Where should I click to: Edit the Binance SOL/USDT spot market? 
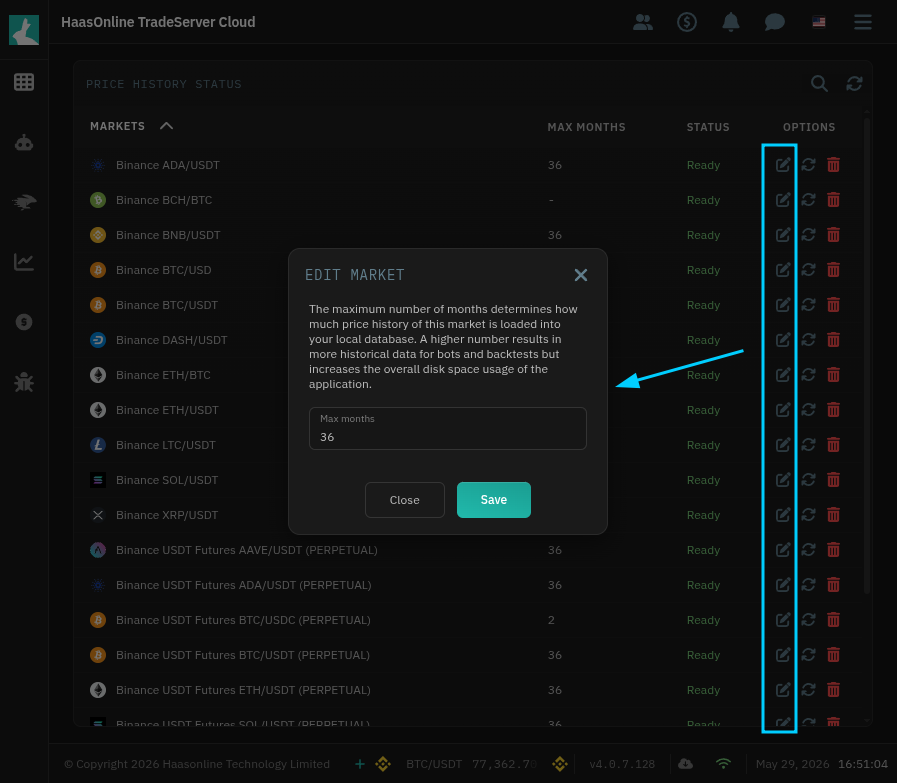(x=783, y=479)
